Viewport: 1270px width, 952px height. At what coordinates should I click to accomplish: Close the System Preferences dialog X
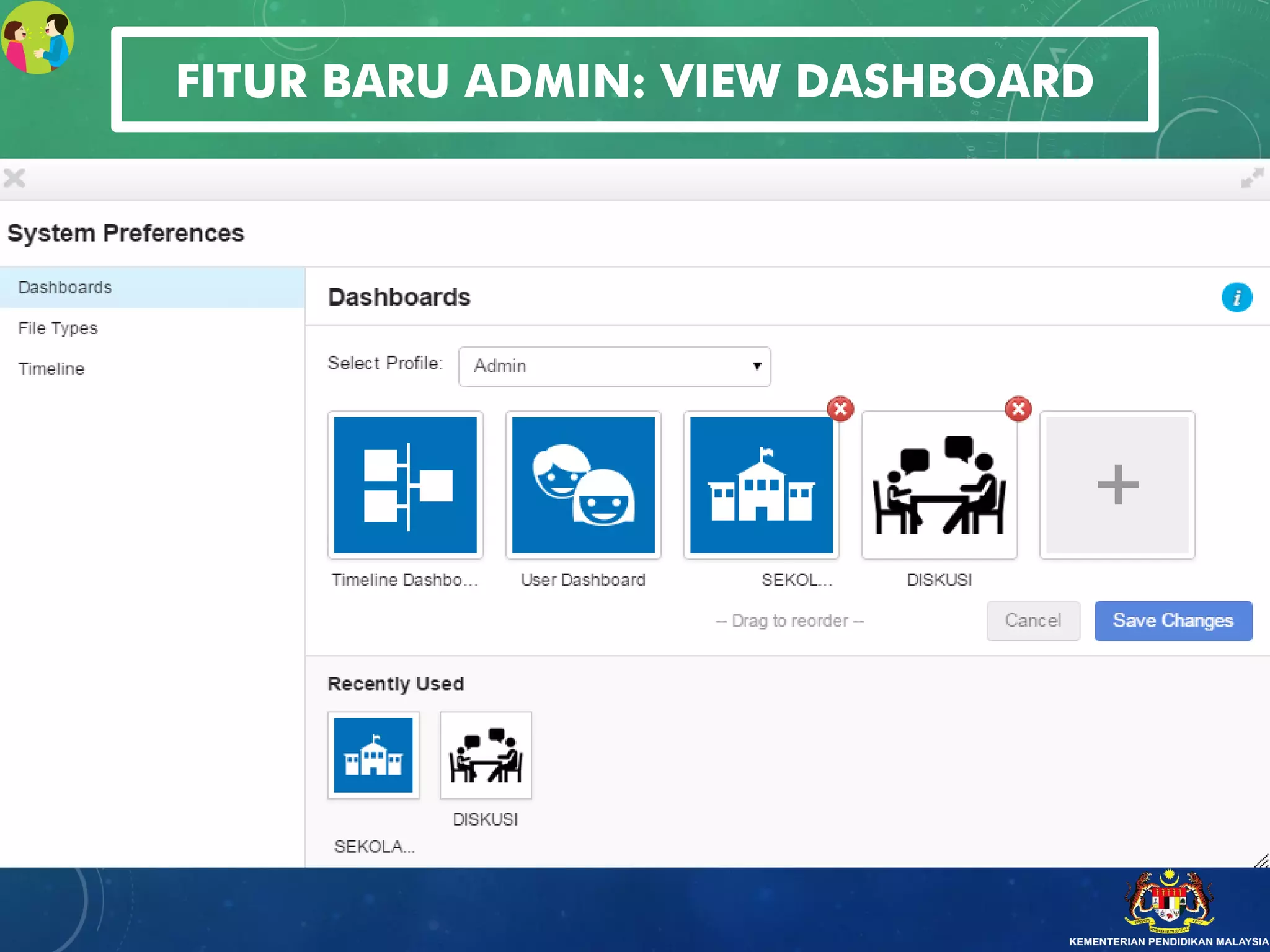(14, 178)
